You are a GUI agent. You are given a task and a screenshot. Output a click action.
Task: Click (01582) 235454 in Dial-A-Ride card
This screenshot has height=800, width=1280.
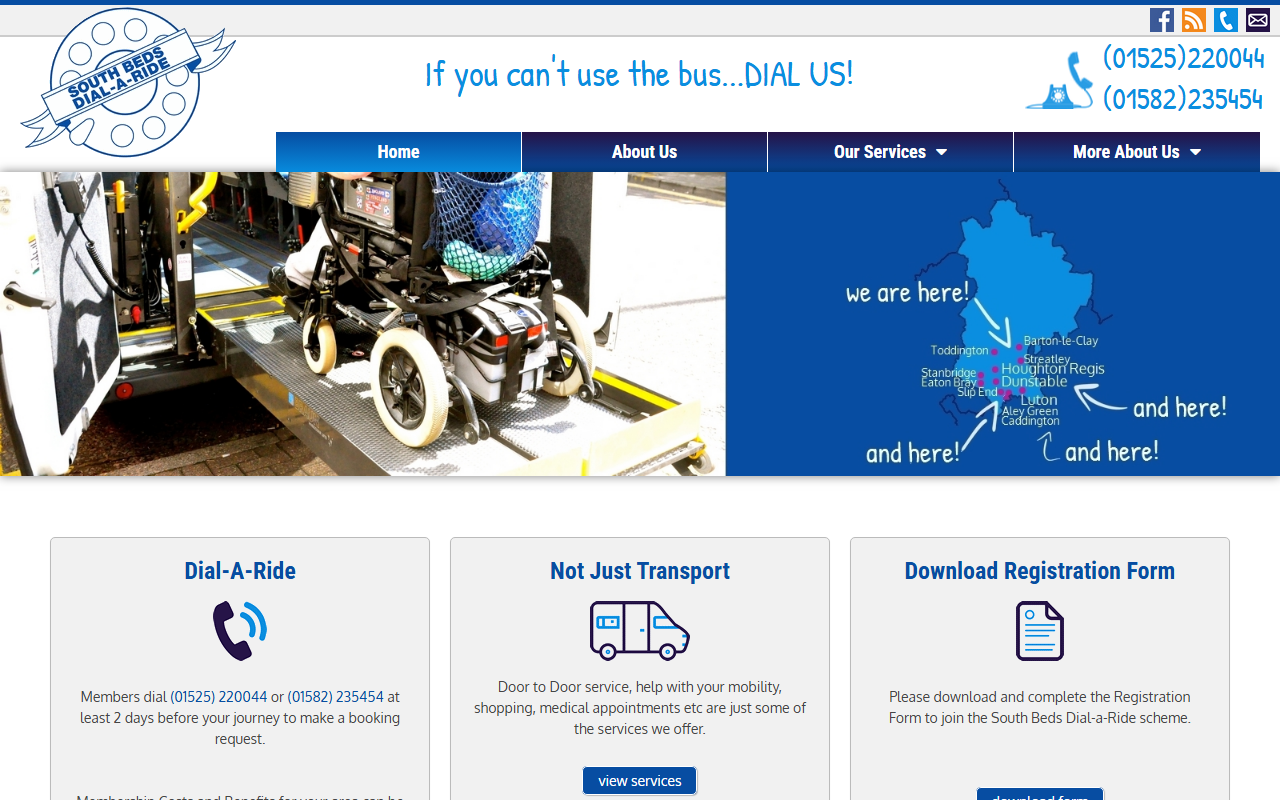(336, 697)
